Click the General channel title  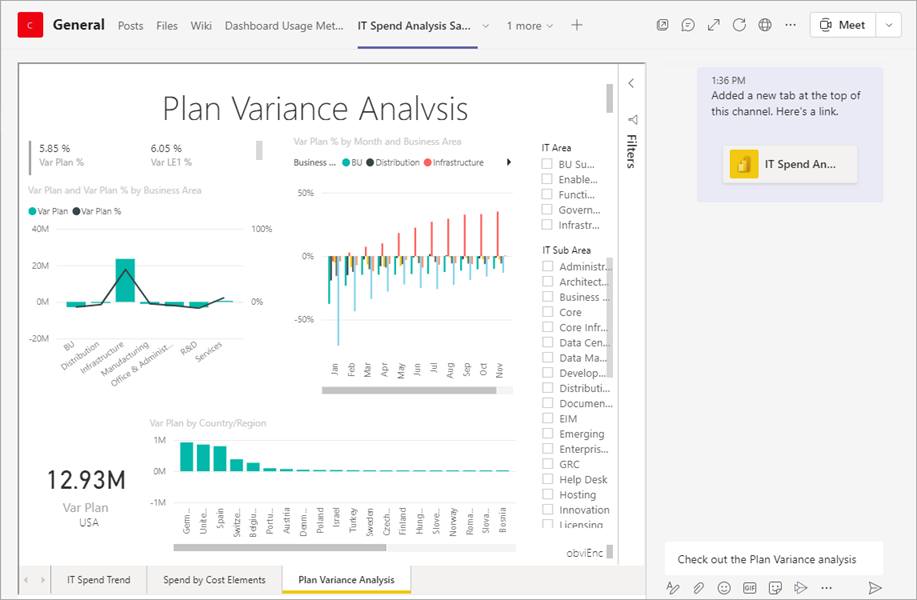click(x=78, y=25)
